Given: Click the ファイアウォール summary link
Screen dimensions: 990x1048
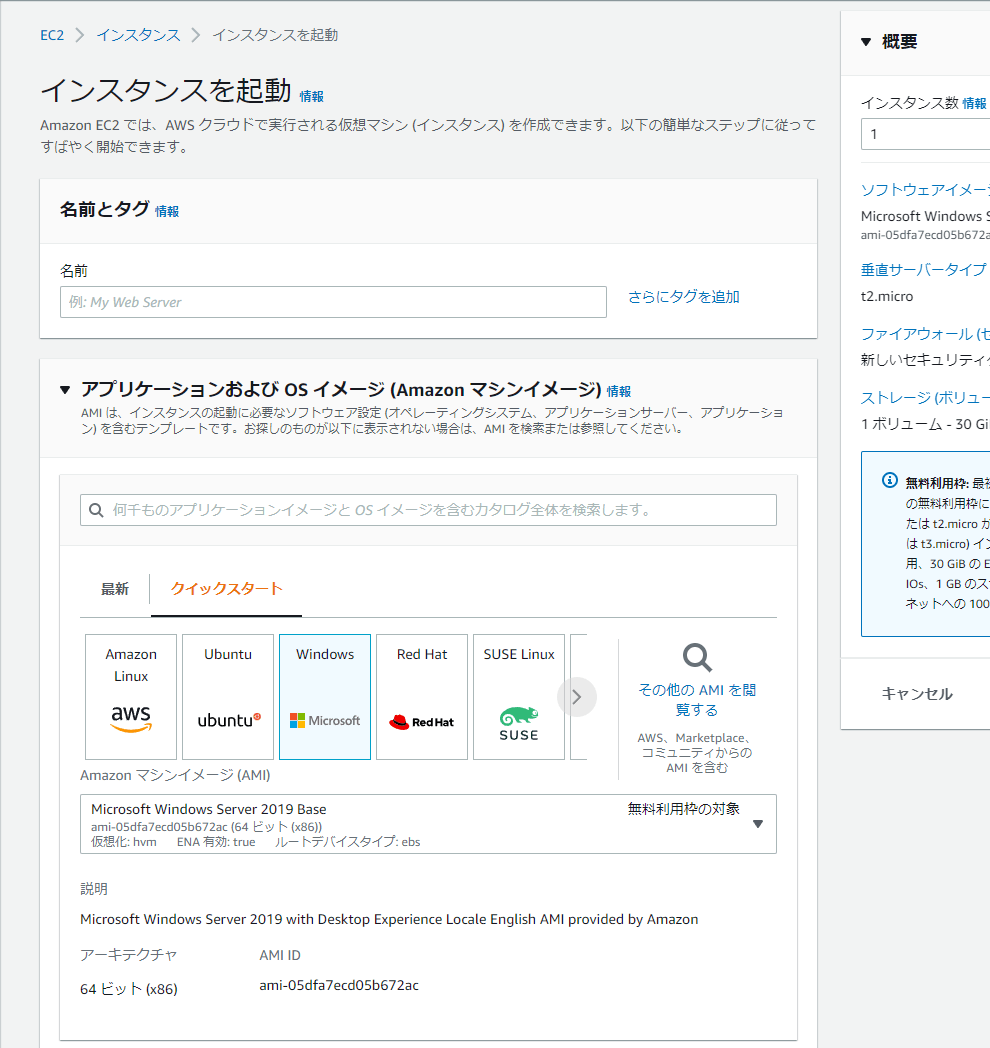Looking at the screenshot, I should click(925, 334).
